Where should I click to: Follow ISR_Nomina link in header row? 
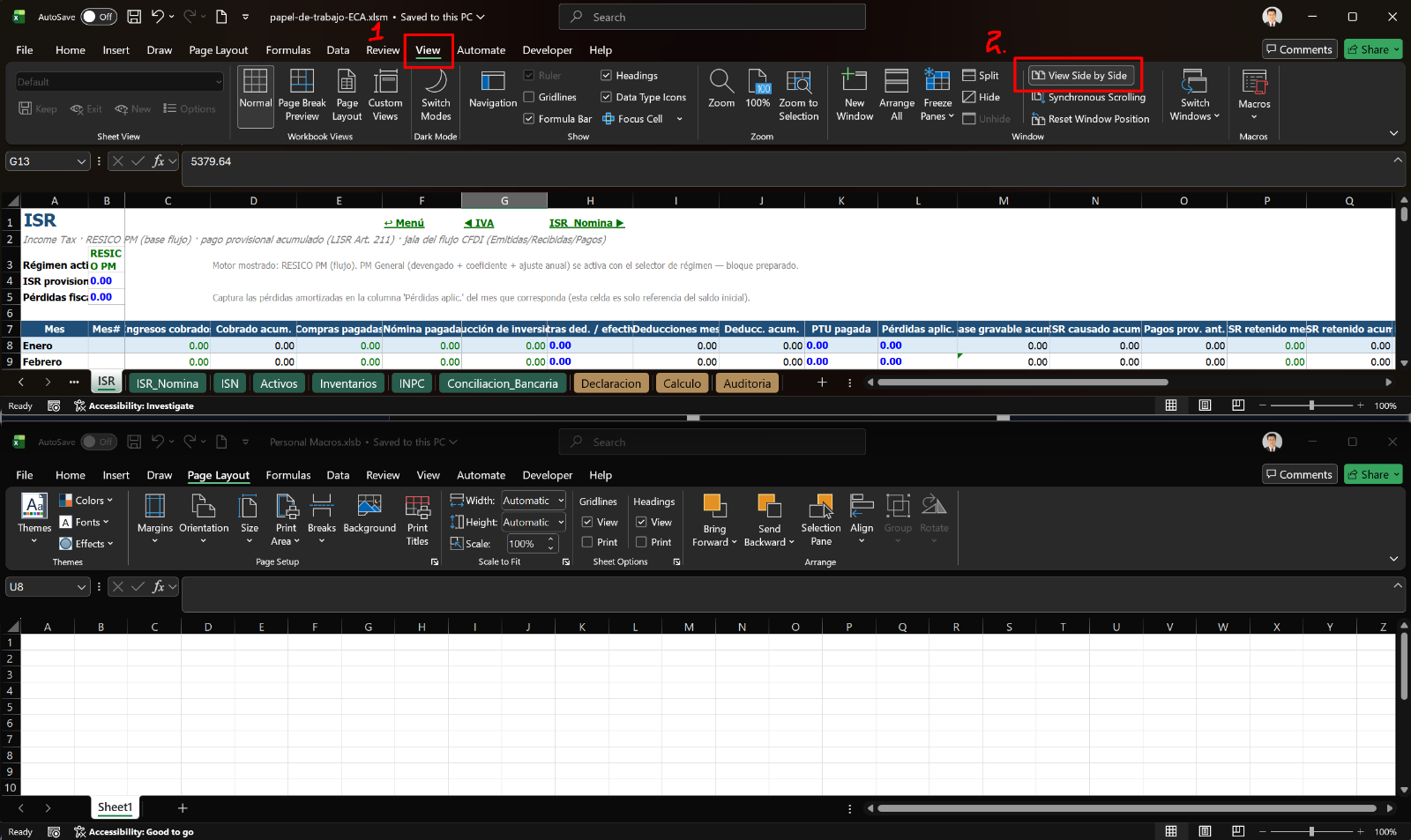coord(586,223)
